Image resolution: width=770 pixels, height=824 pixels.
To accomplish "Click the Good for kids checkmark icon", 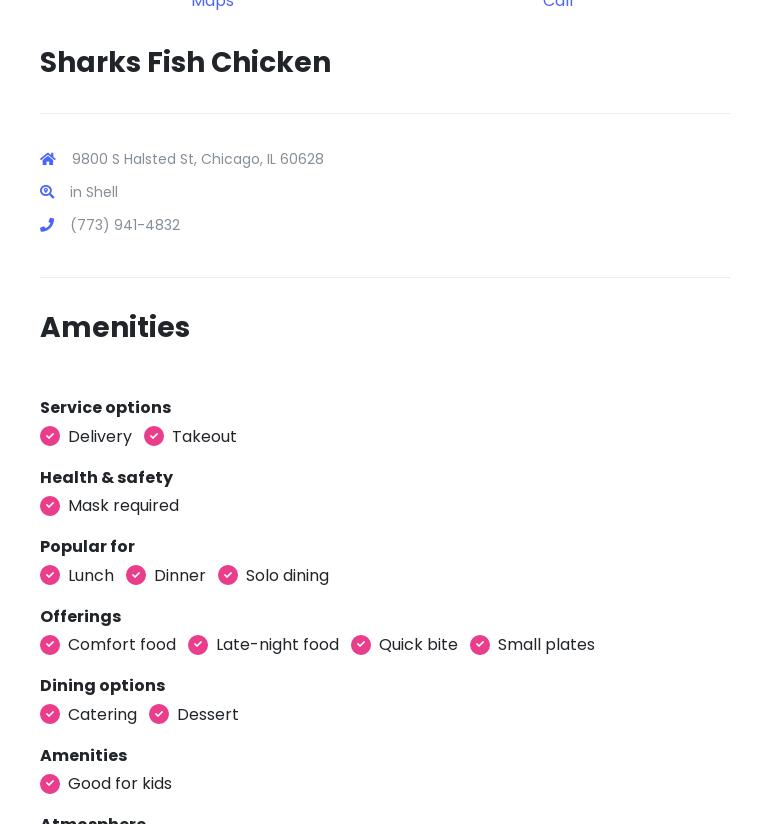I will [50, 784].
